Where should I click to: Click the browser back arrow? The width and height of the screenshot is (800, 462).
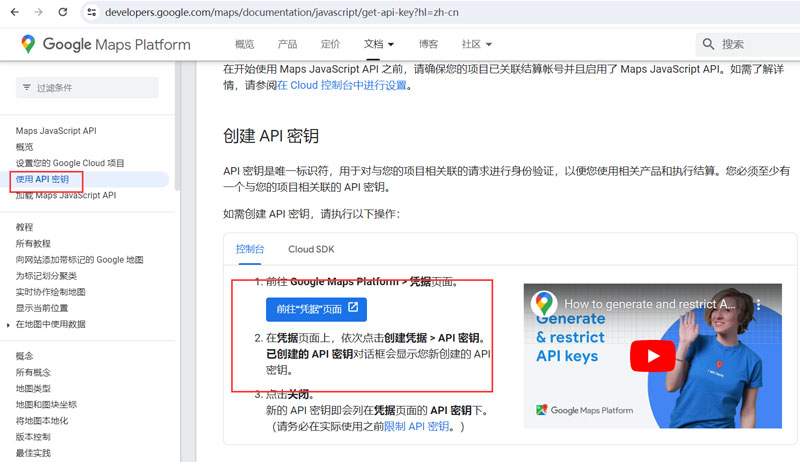coord(13,12)
